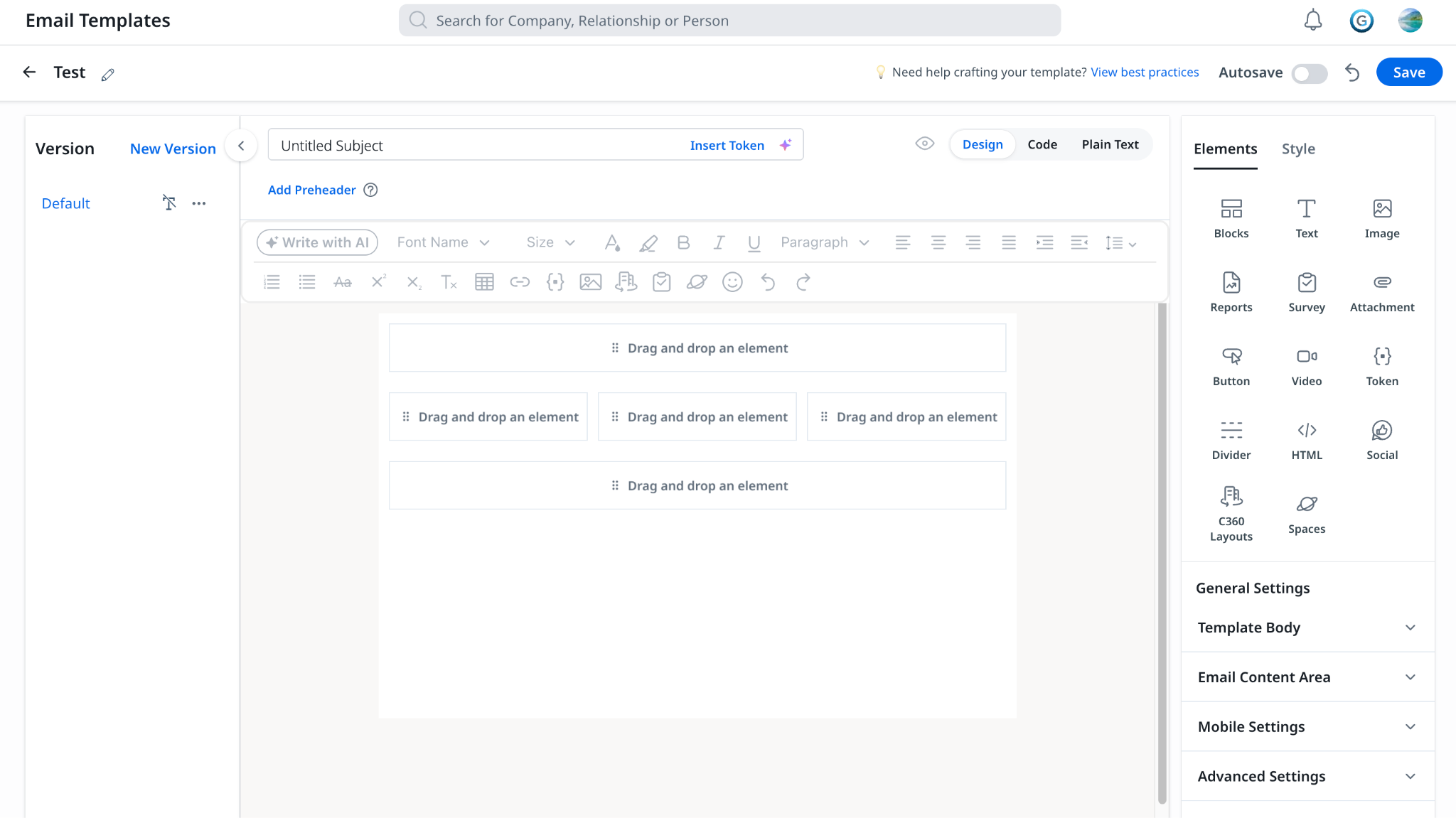The height and width of the screenshot is (818, 1456).
Task: Click the undo changes icon beside Autosave
Action: point(1352,72)
